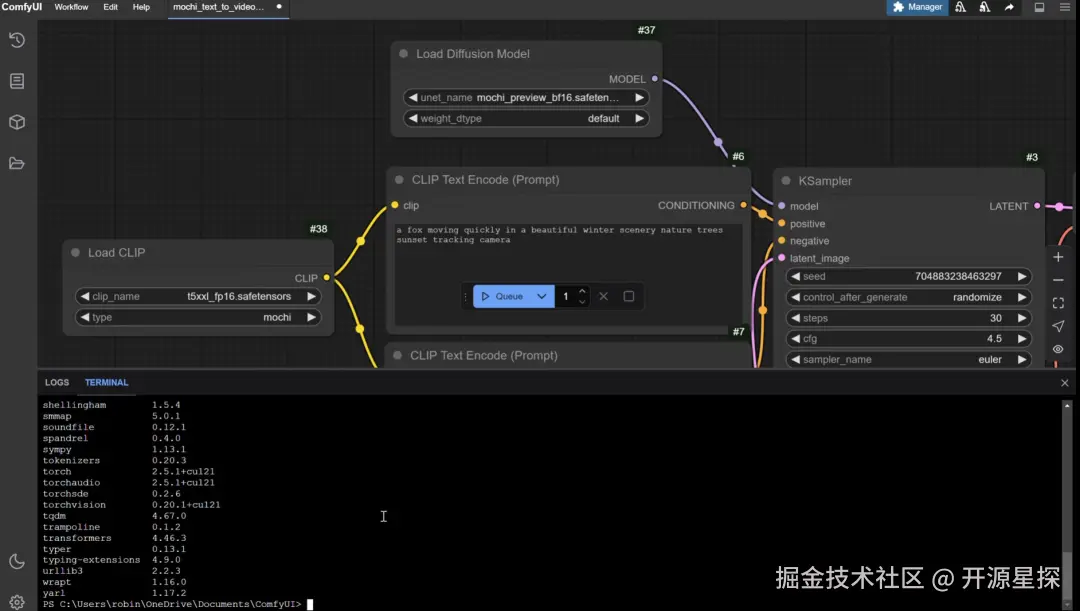
Task: Select next unet_name with right arrow
Action: pos(639,98)
